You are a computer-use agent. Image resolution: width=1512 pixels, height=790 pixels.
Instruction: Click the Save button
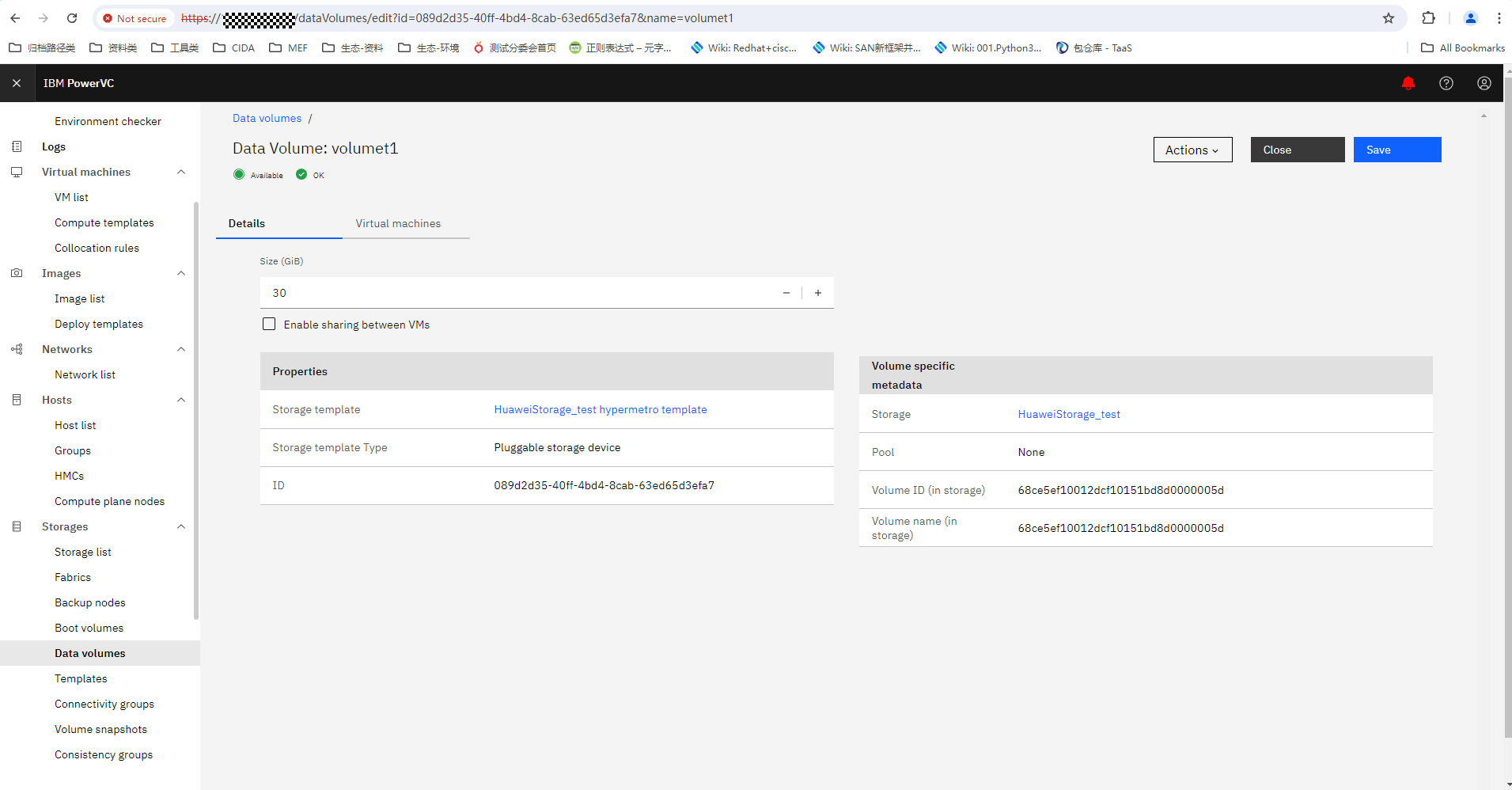coord(1397,150)
